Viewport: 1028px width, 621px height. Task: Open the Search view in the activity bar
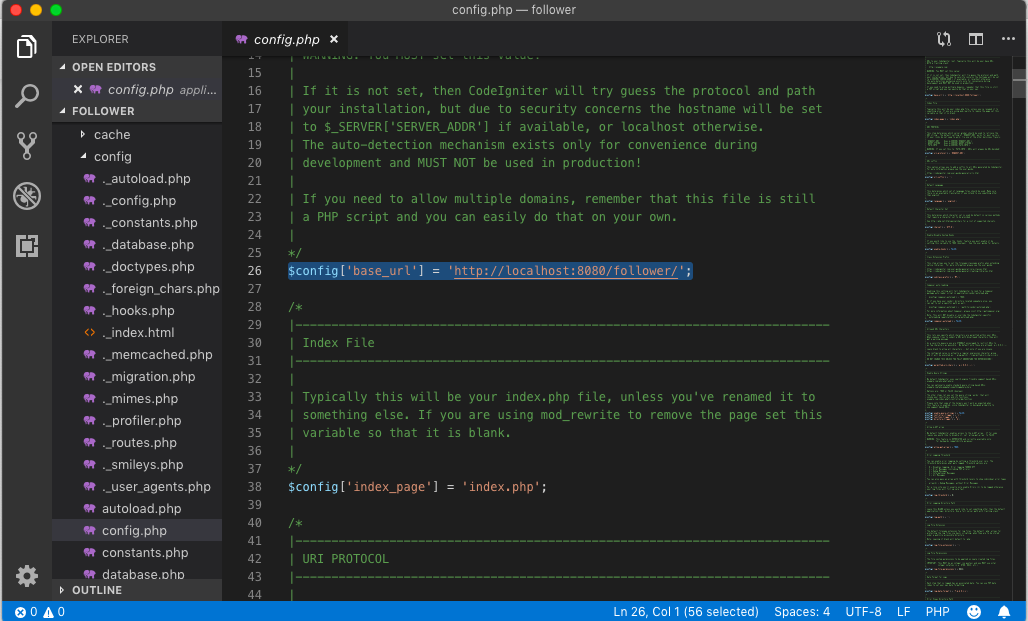point(26,96)
